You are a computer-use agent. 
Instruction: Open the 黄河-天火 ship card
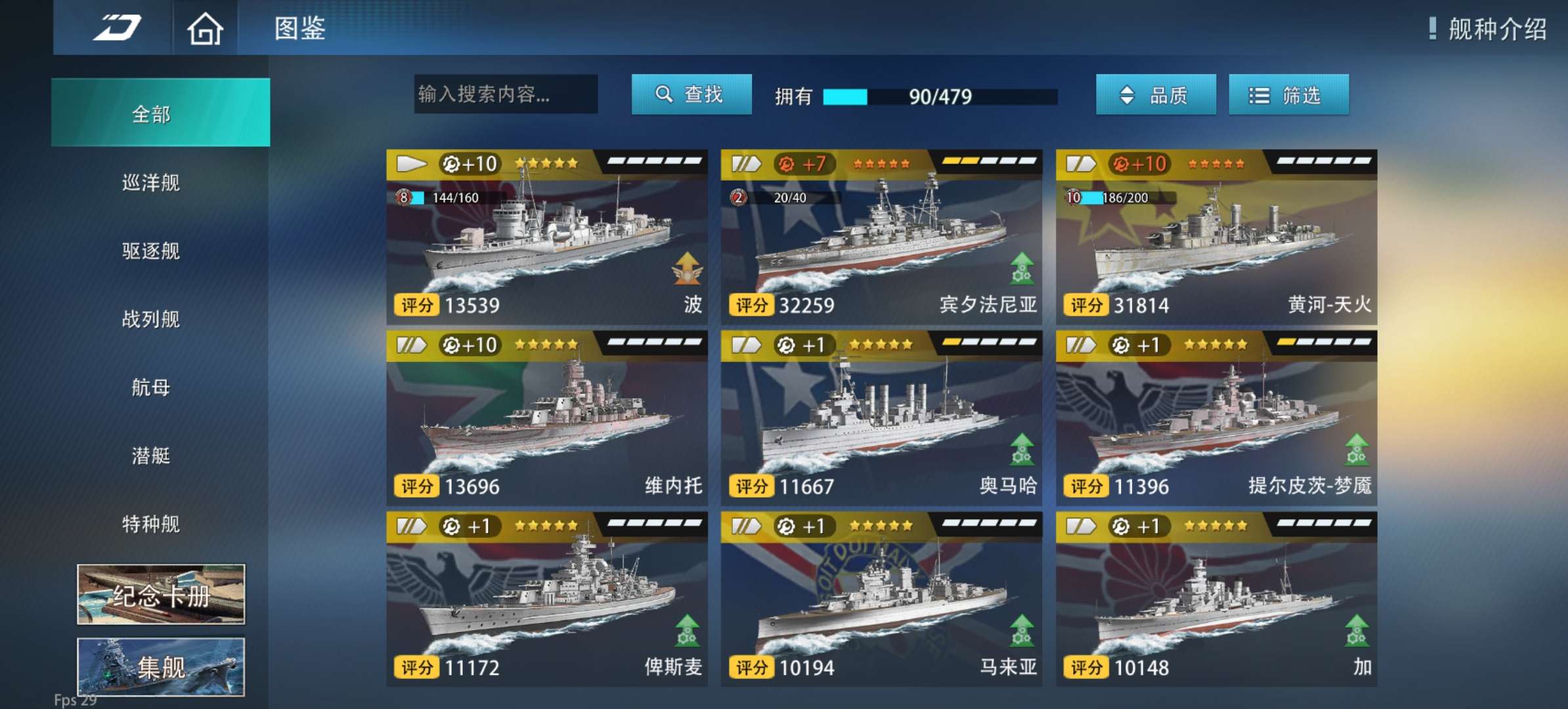pos(1216,237)
